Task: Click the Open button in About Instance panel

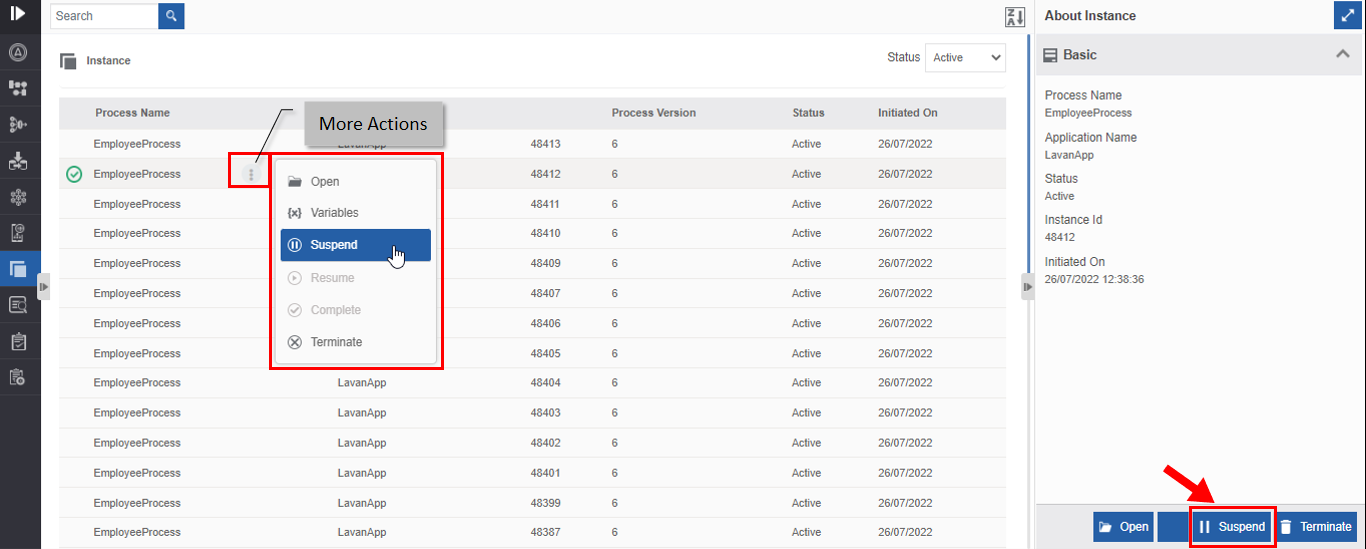Action: click(x=1123, y=527)
